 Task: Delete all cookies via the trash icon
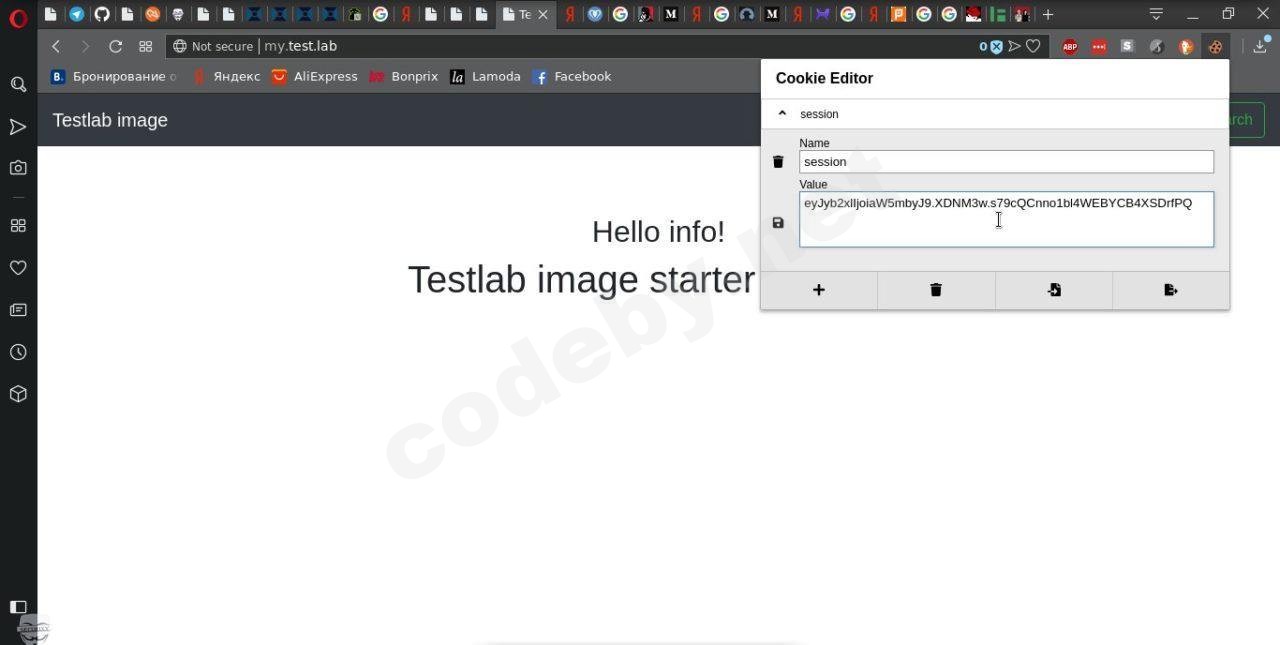935,289
